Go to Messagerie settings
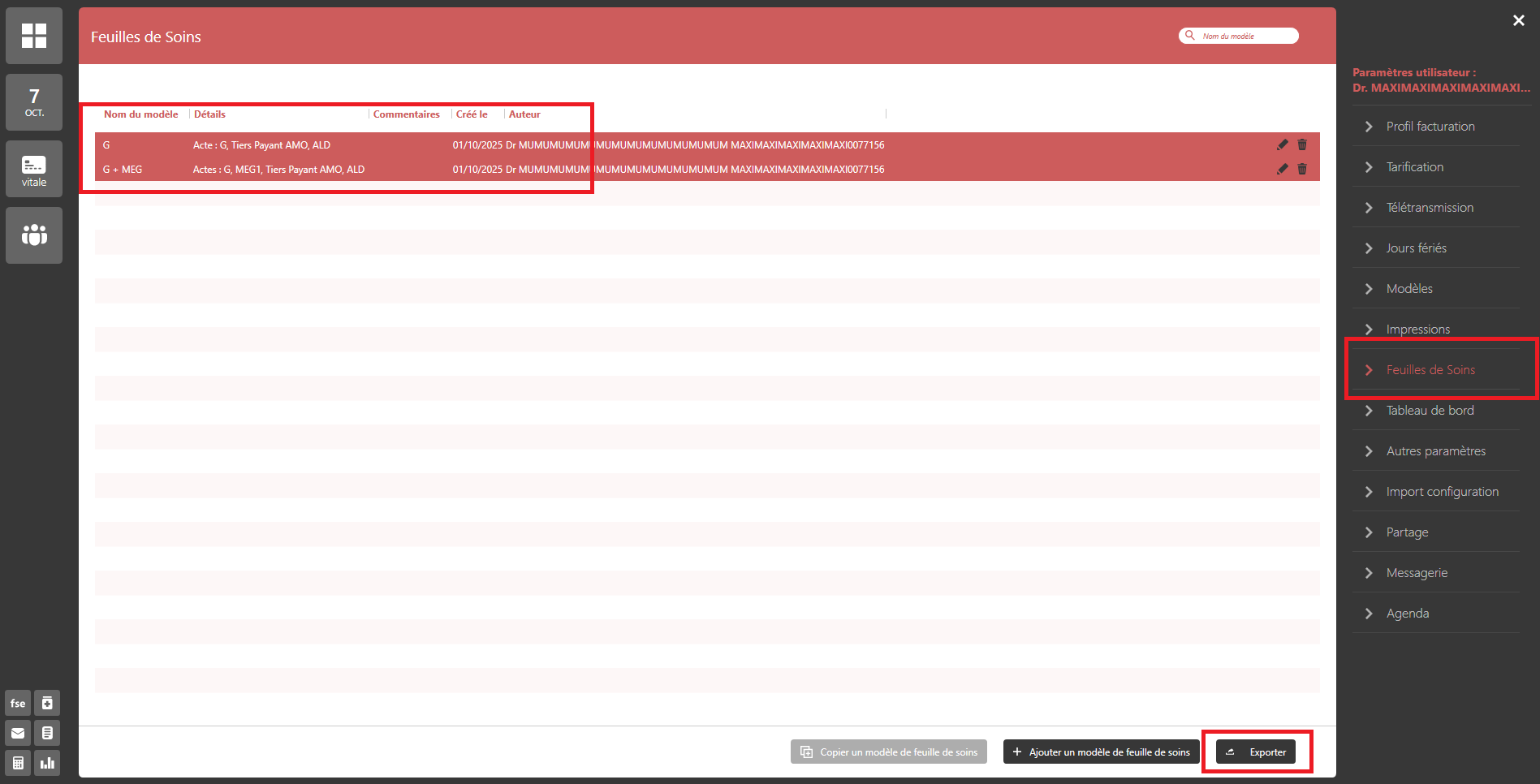Screen dimensions: 1540x784 click(1417, 573)
